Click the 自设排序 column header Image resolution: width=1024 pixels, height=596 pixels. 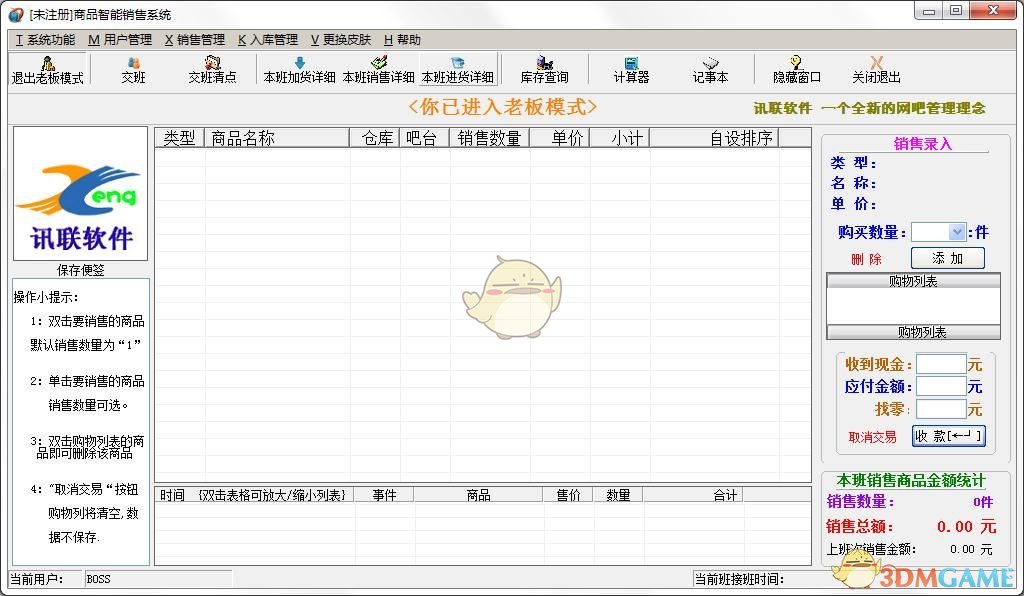pos(714,138)
